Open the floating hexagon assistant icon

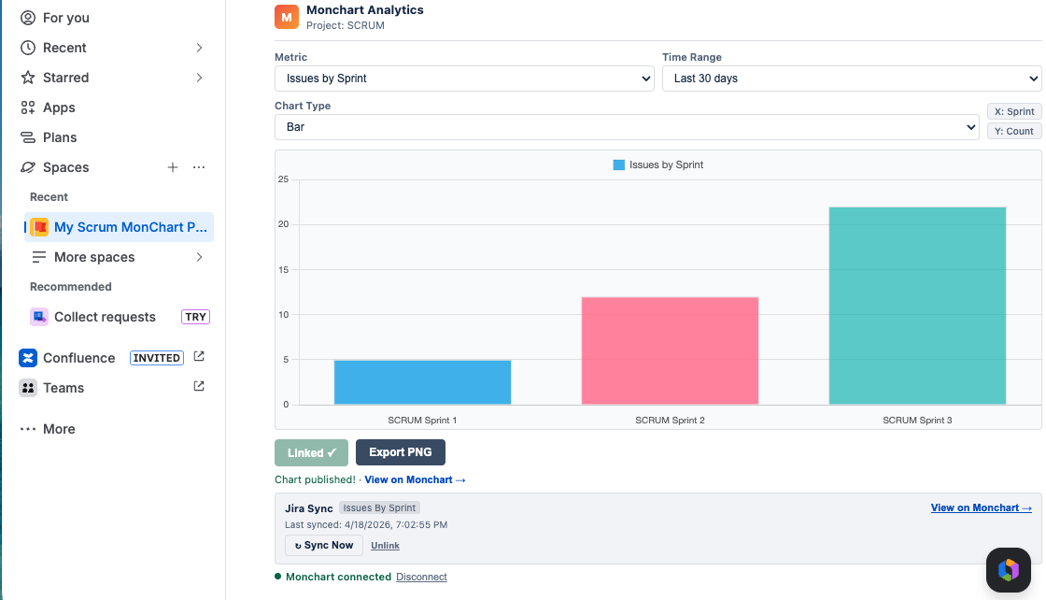point(1009,570)
